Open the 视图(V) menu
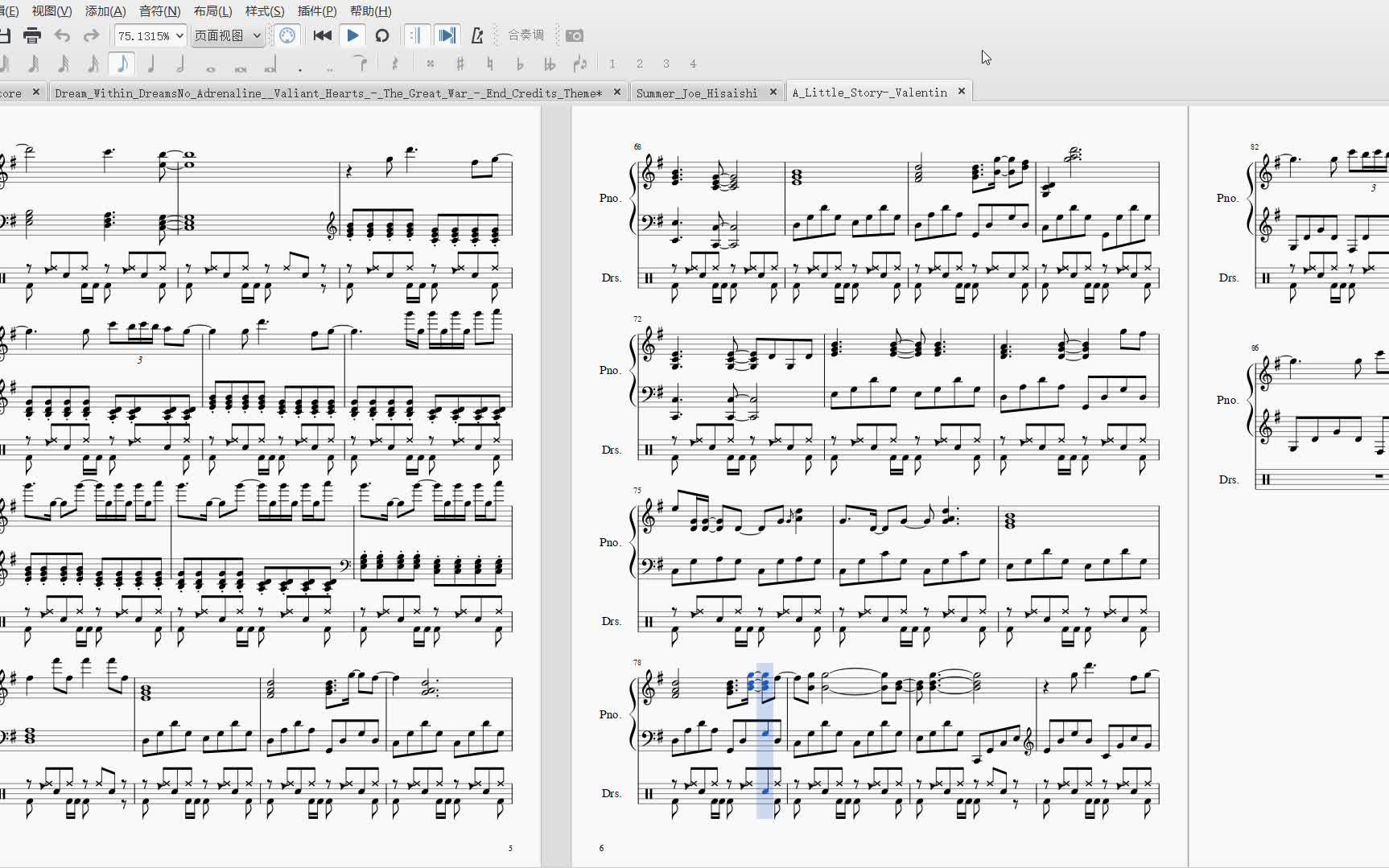The image size is (1389, 868). click(x=52, y=11)
